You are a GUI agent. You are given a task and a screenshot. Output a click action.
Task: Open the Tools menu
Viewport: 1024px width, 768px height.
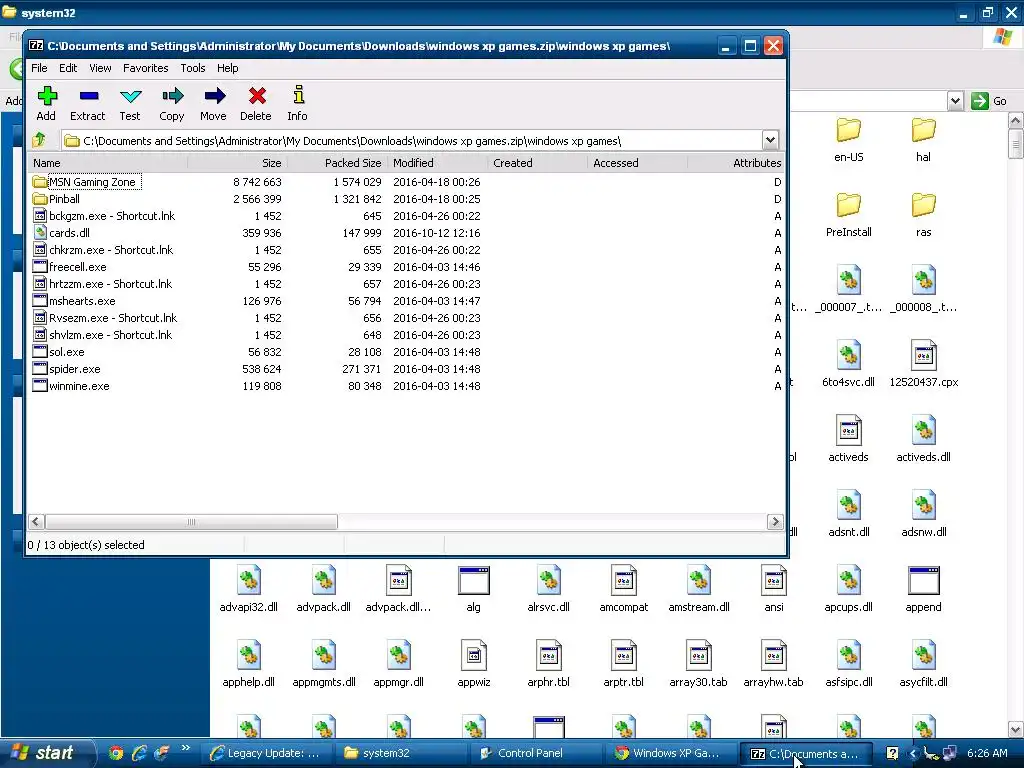[x=193, y=68]
